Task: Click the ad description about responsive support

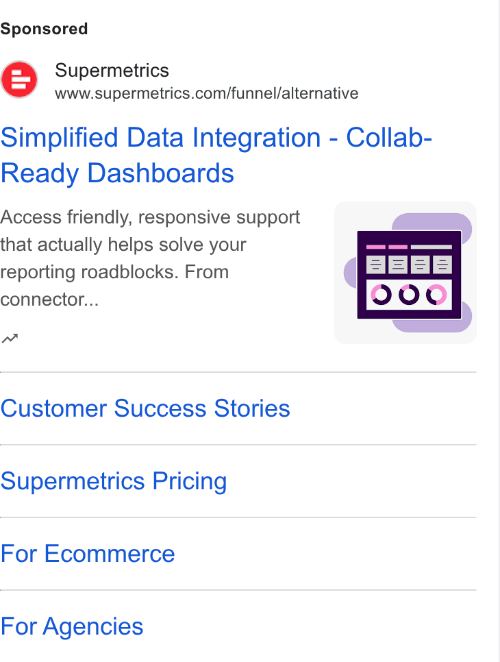Action: click(x=150, y=258)
